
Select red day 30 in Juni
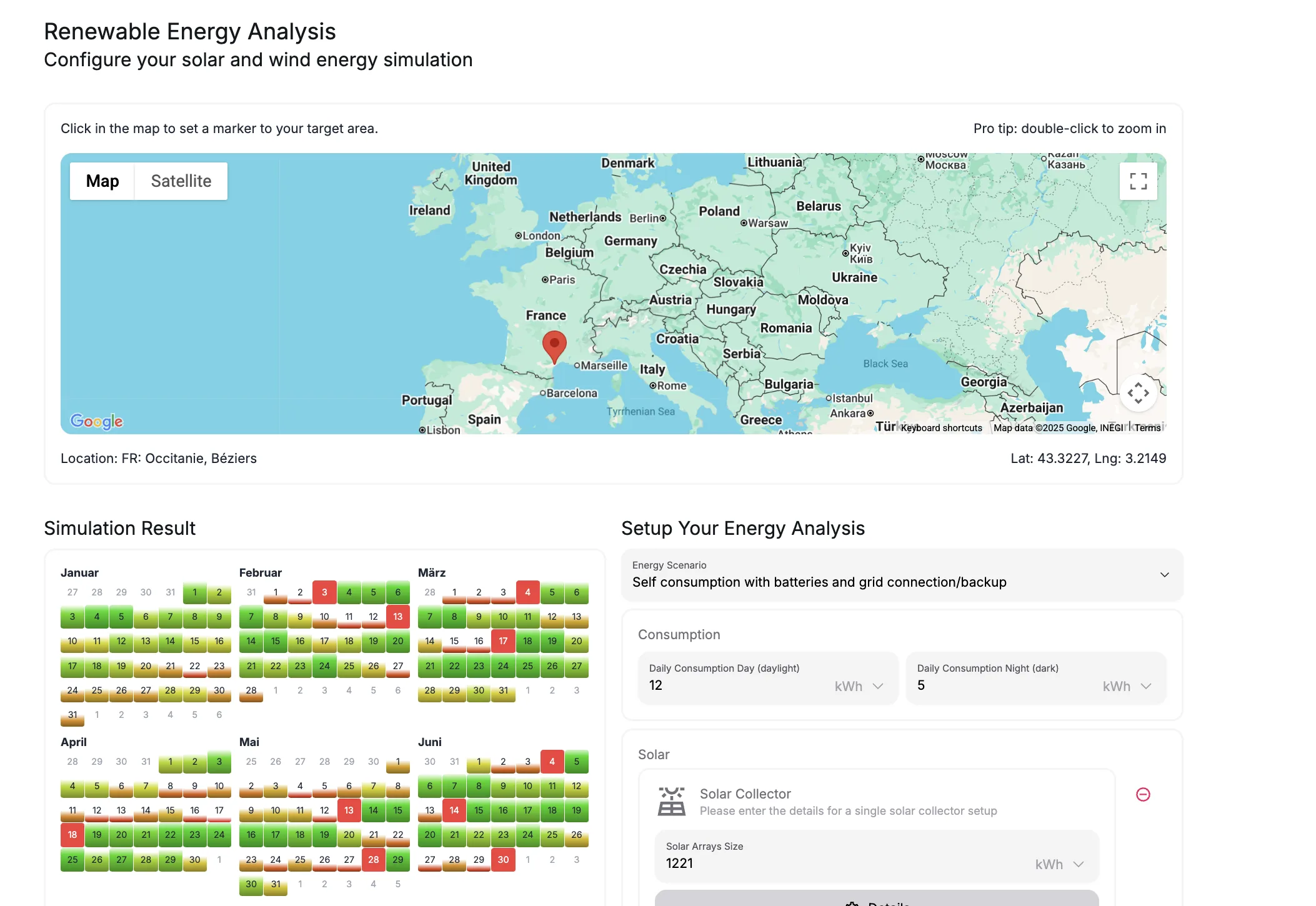[503, 860]
